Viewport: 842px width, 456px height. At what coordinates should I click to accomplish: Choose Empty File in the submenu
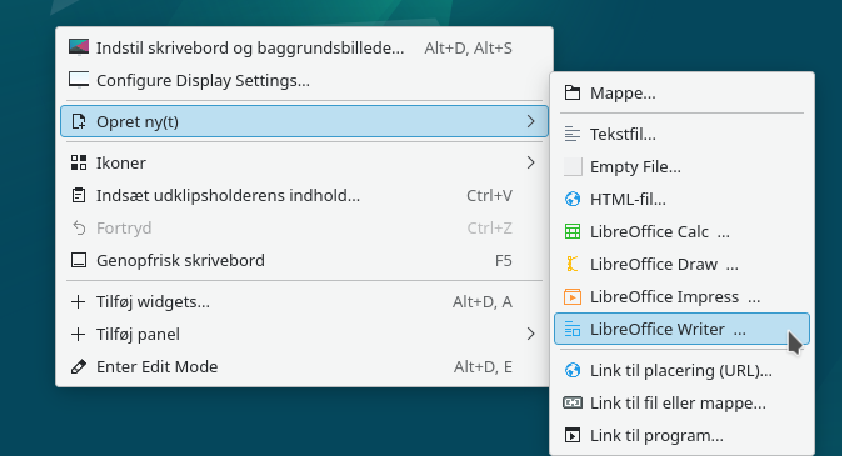[x=682, y=167]
